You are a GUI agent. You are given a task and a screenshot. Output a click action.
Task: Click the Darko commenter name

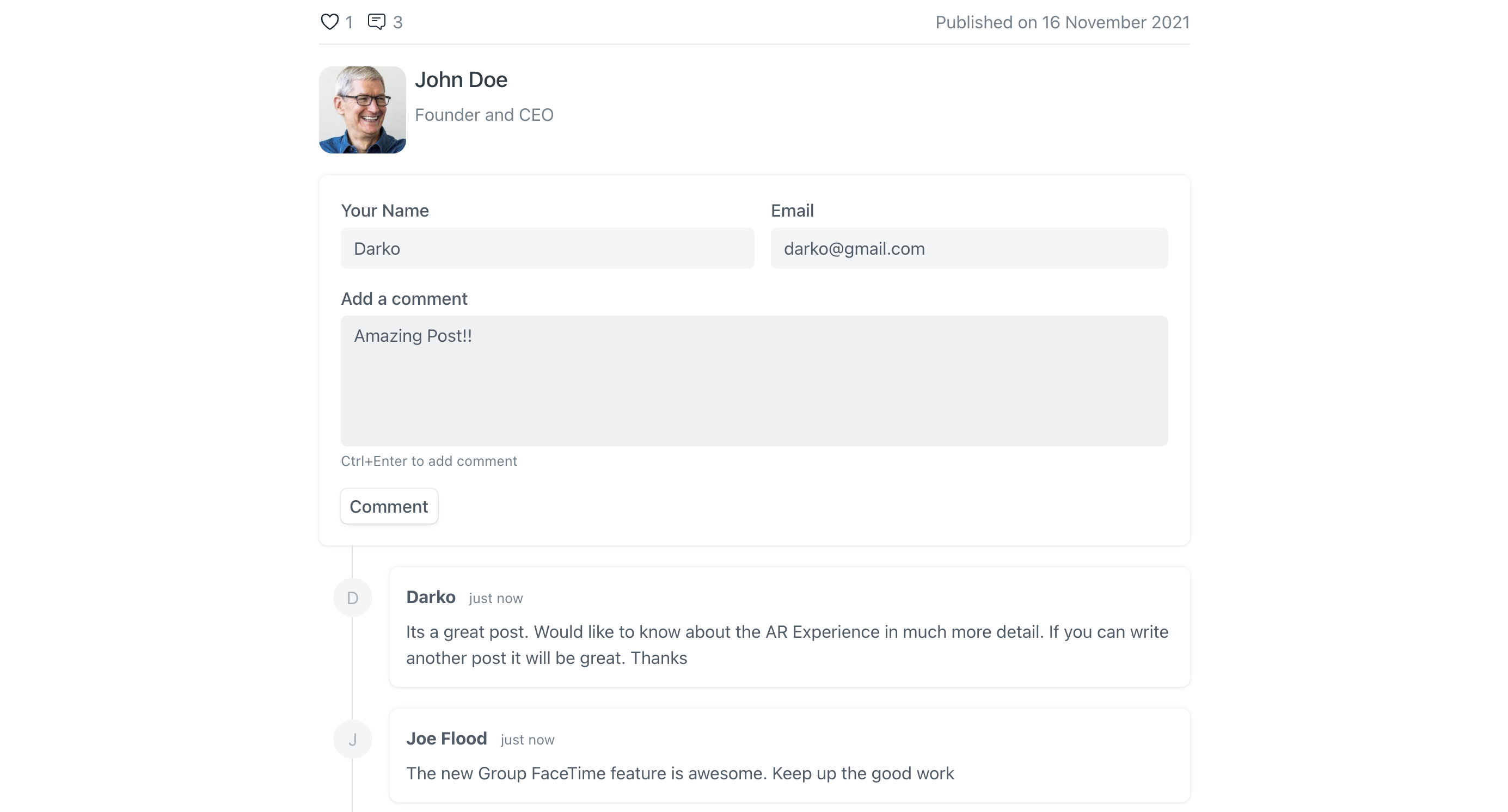[431, 596]
